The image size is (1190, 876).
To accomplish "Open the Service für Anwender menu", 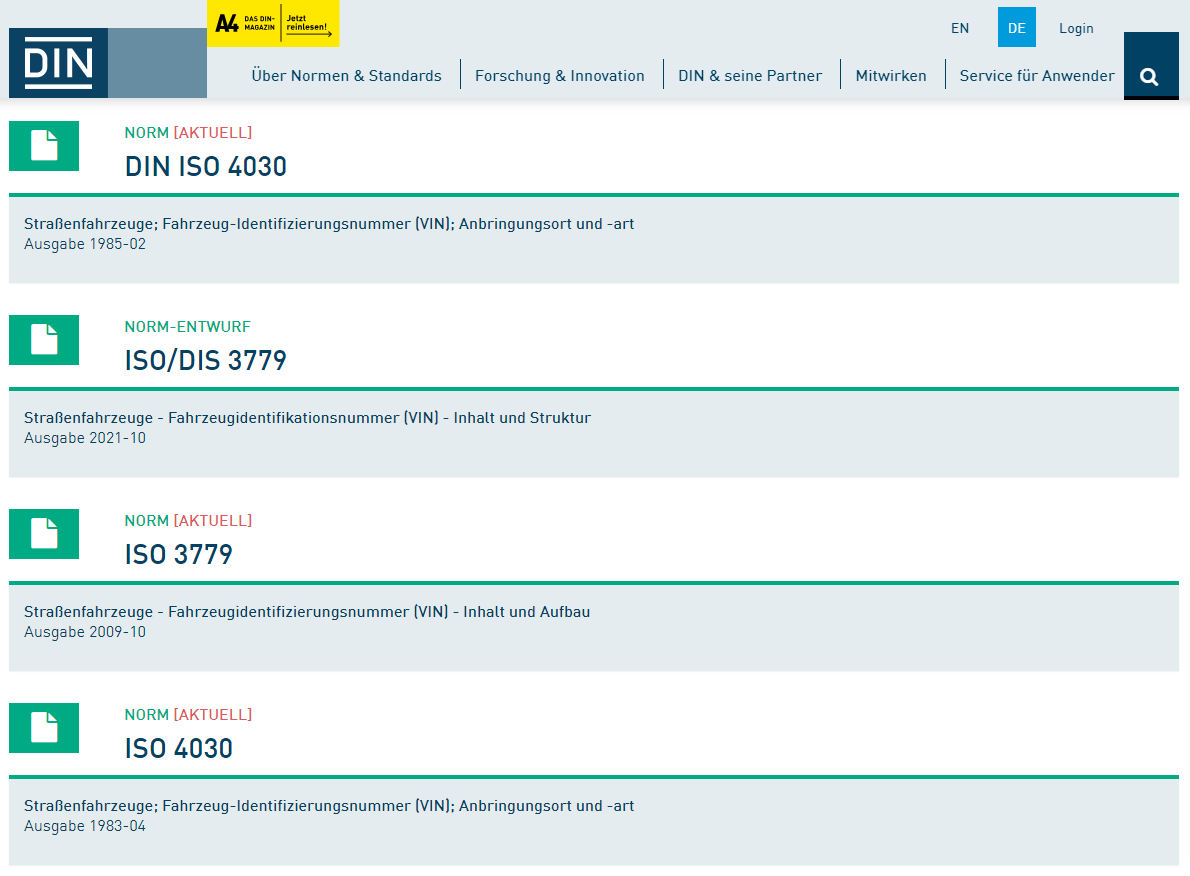I will pyautogui.click(x=1037, y=75).
